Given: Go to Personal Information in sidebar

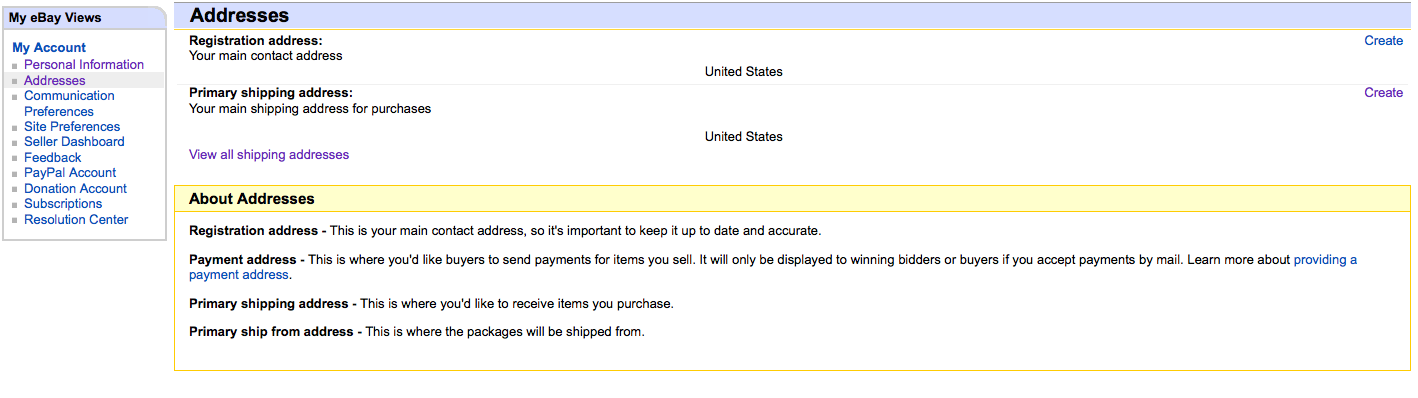Looking at the screenshot, I should coord(84,64).
